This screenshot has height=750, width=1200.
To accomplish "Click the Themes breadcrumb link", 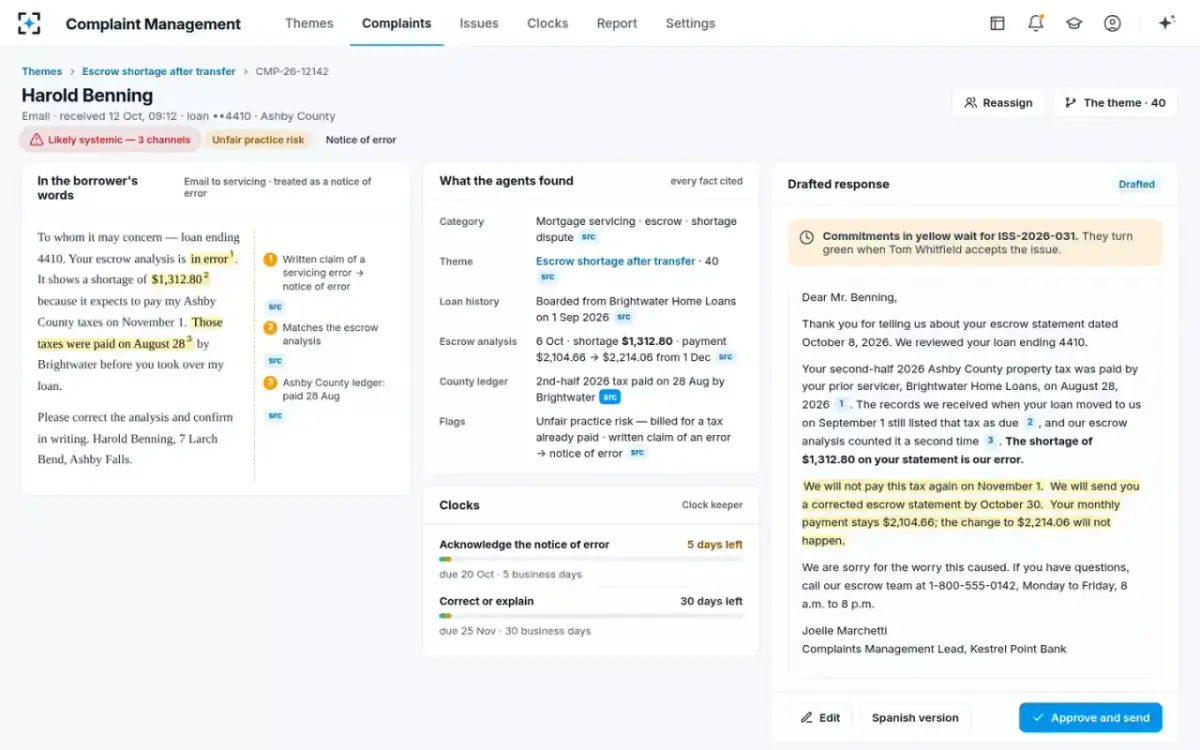I will click(42, 71).
